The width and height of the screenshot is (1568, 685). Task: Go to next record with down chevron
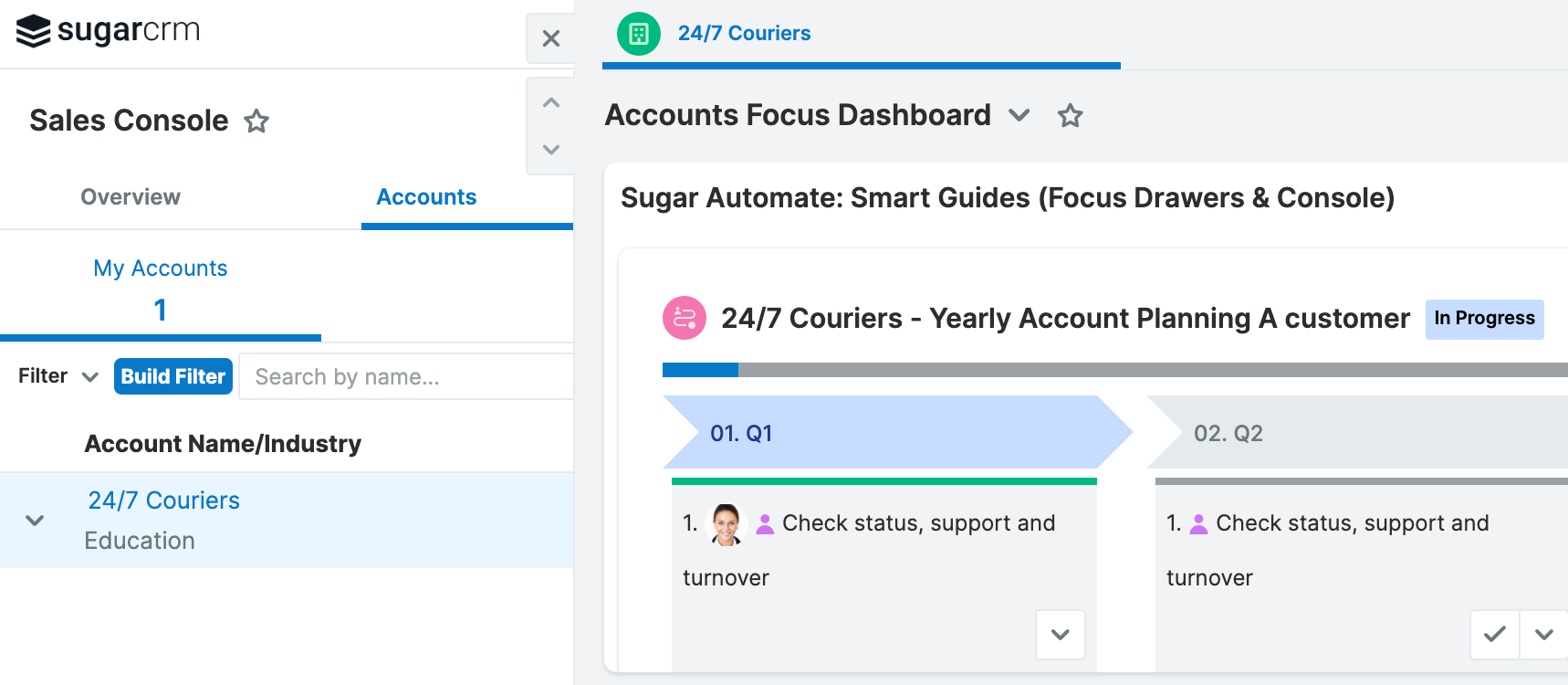(550, 149)
